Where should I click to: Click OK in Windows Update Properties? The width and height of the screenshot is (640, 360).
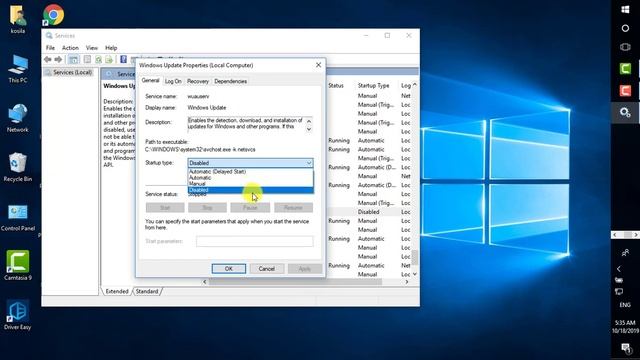[x=229, y=269]
